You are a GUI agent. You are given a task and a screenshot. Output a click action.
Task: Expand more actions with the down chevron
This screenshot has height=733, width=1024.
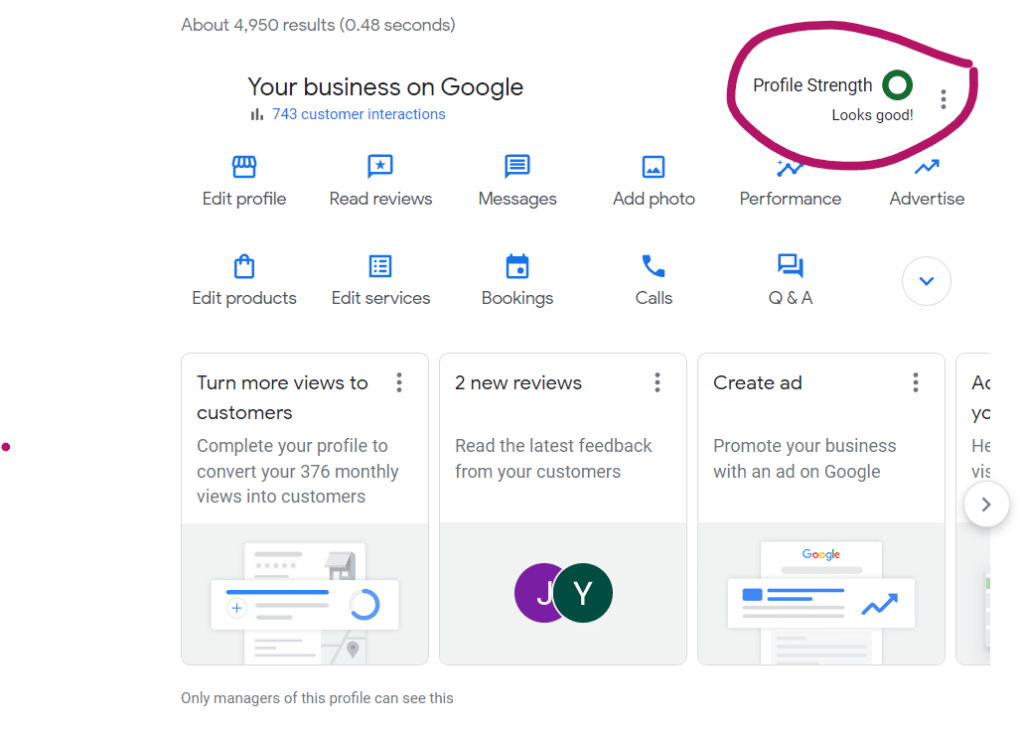click(x=926, y=281)
